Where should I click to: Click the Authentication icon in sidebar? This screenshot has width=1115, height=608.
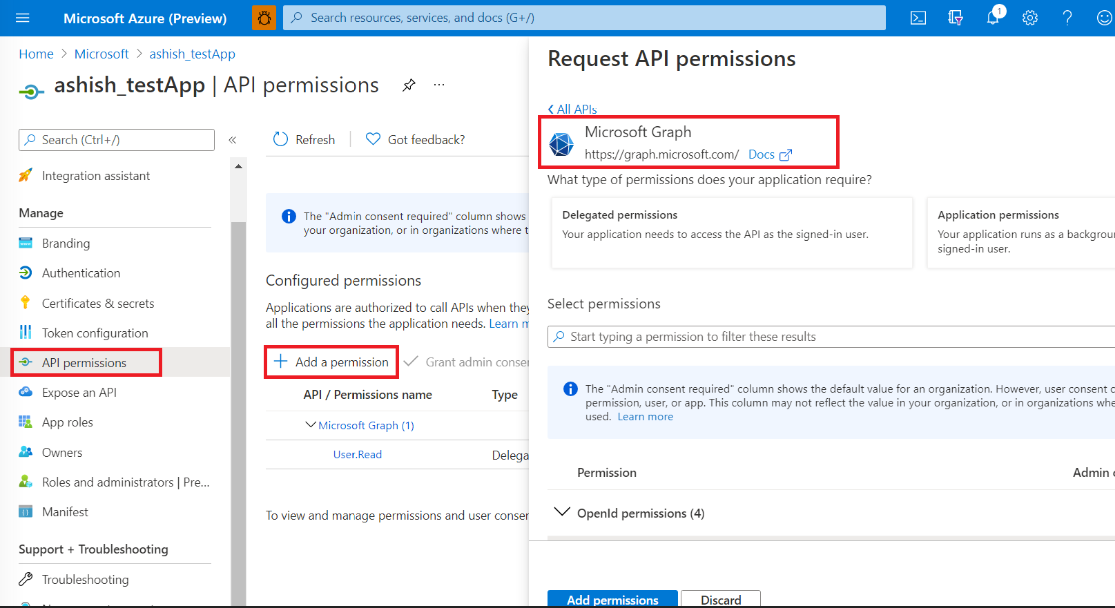[x=26, y=273]
